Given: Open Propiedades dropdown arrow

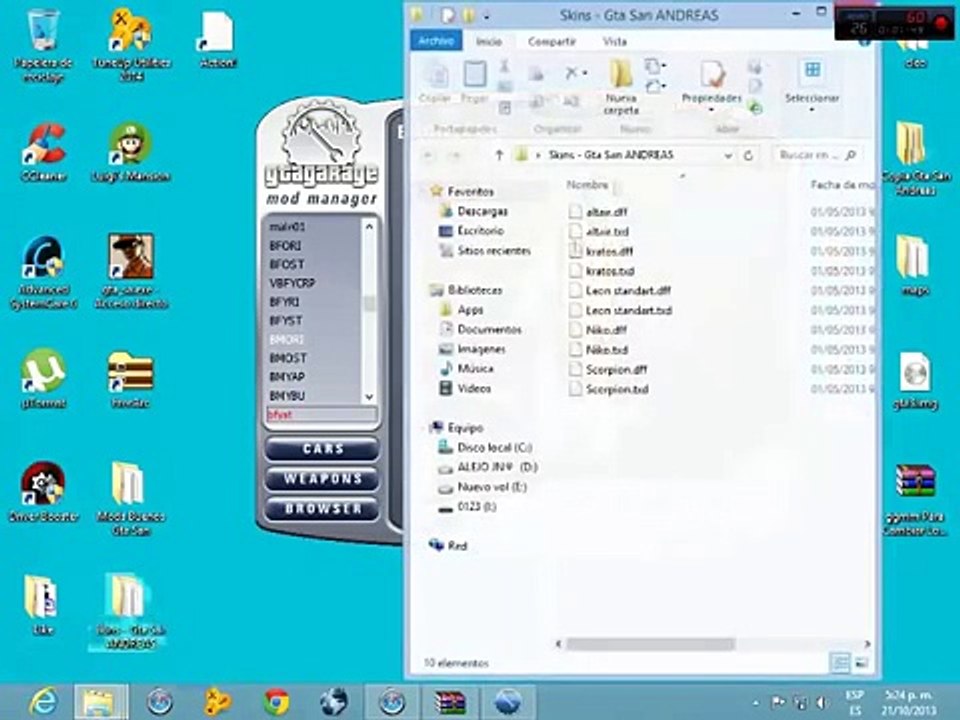Looking at the screenshot, I should coord(711,110).
